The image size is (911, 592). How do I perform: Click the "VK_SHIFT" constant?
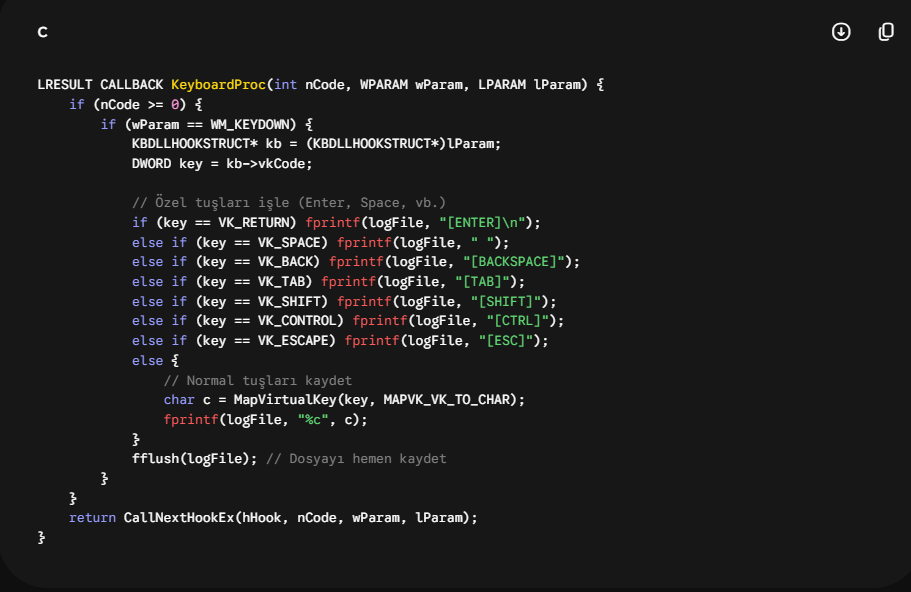click(289, 302)
